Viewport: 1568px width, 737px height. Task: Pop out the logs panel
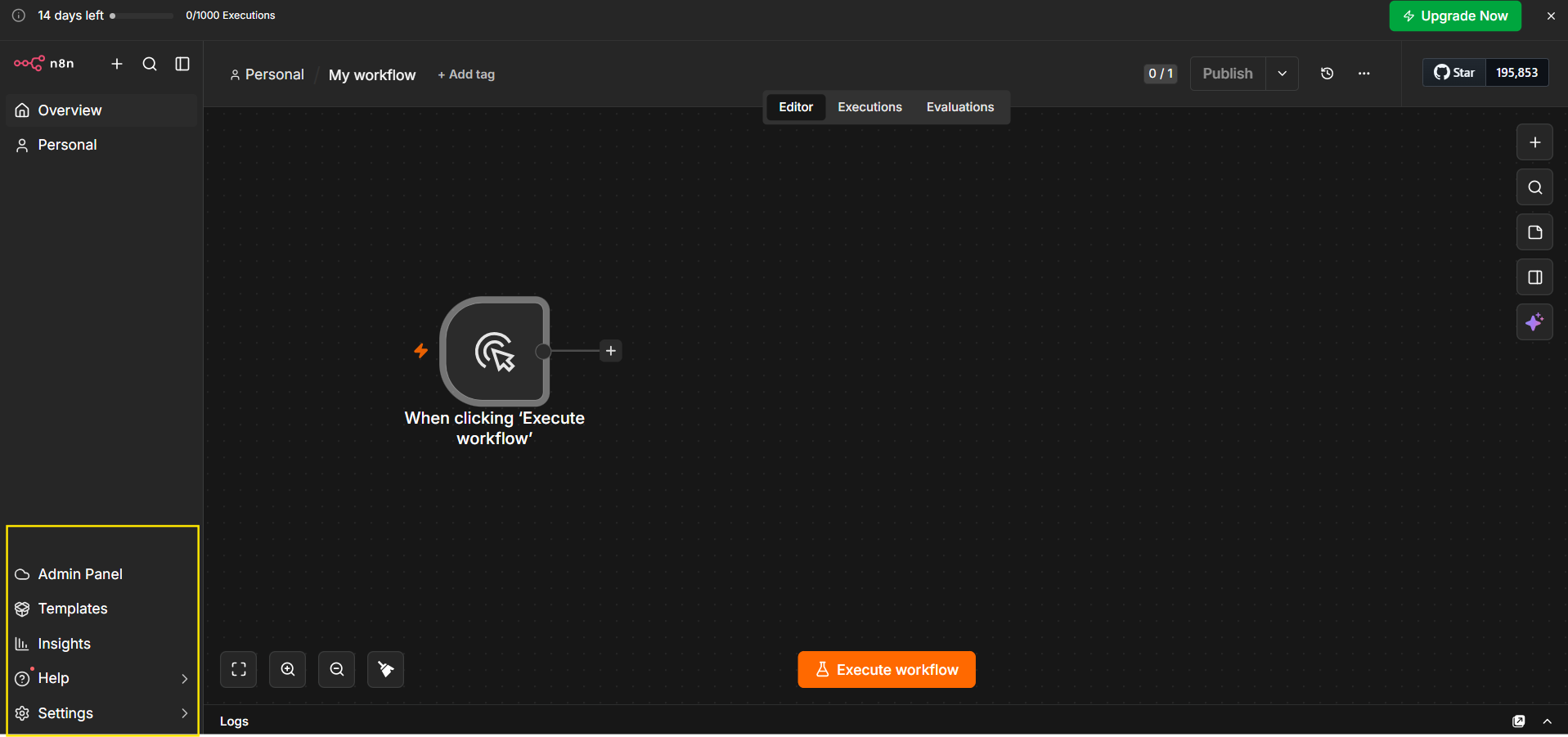(1519, 721)
